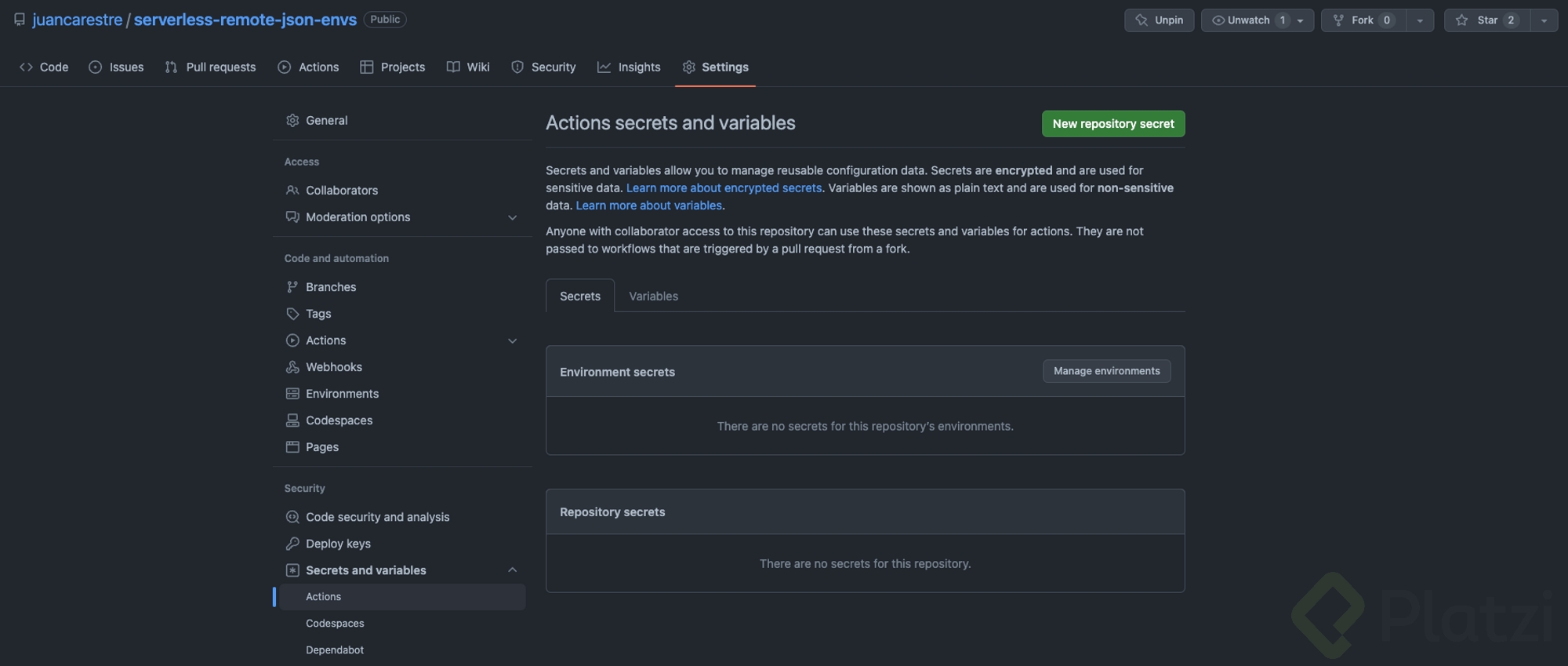Open Code security and analysis
This screenshot has width=1568, height=666.
[x=402, y=517]
